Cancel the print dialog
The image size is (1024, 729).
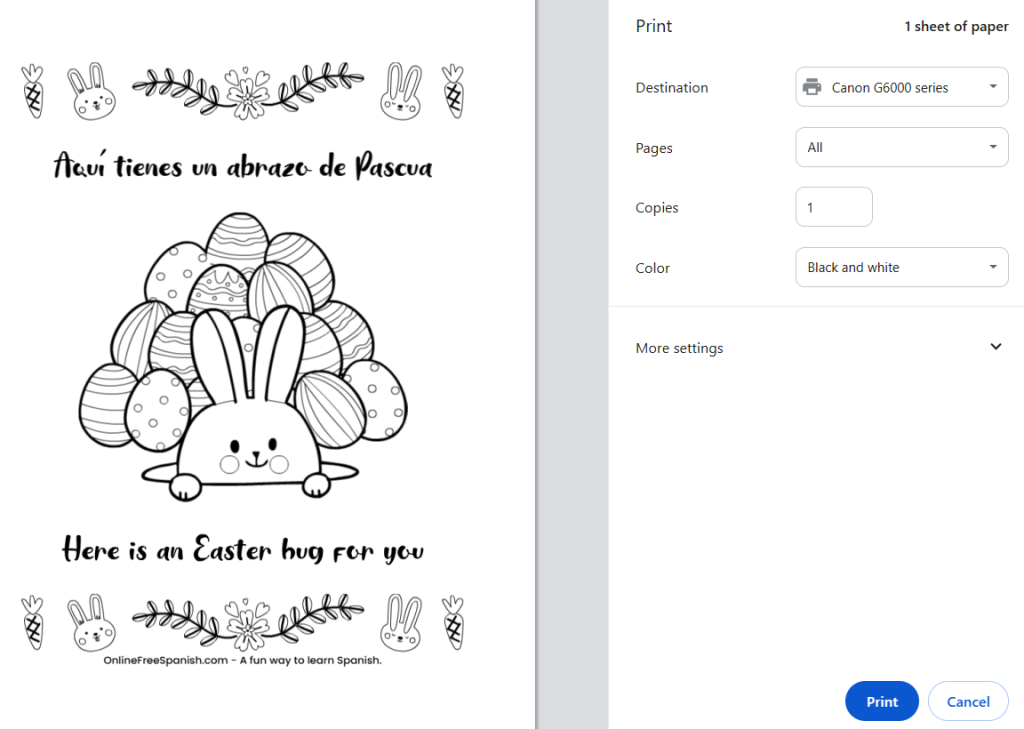pos(967,701)
